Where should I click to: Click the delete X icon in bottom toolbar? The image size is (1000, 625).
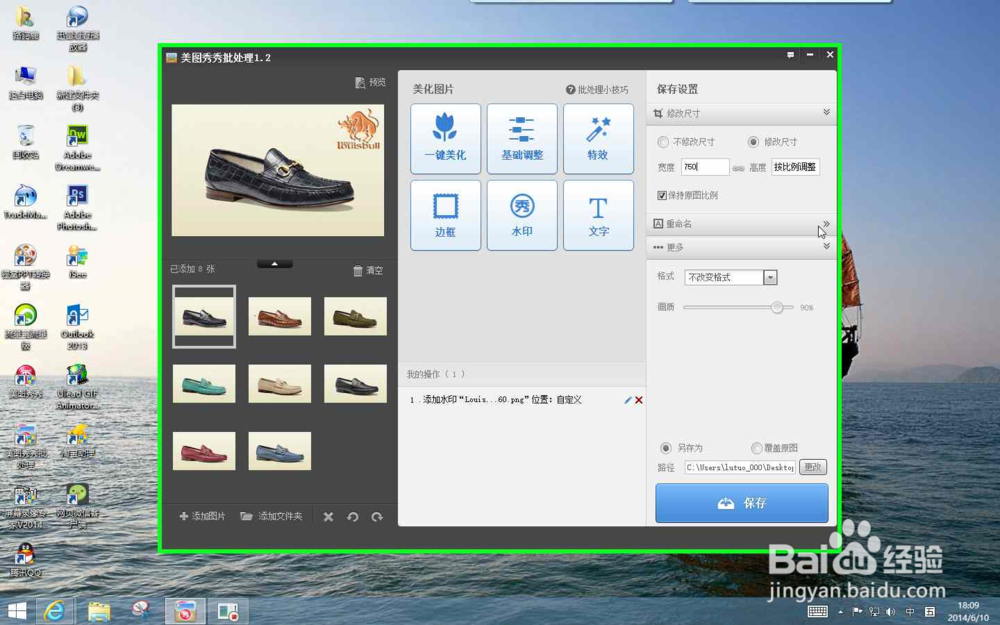[328, 517]
